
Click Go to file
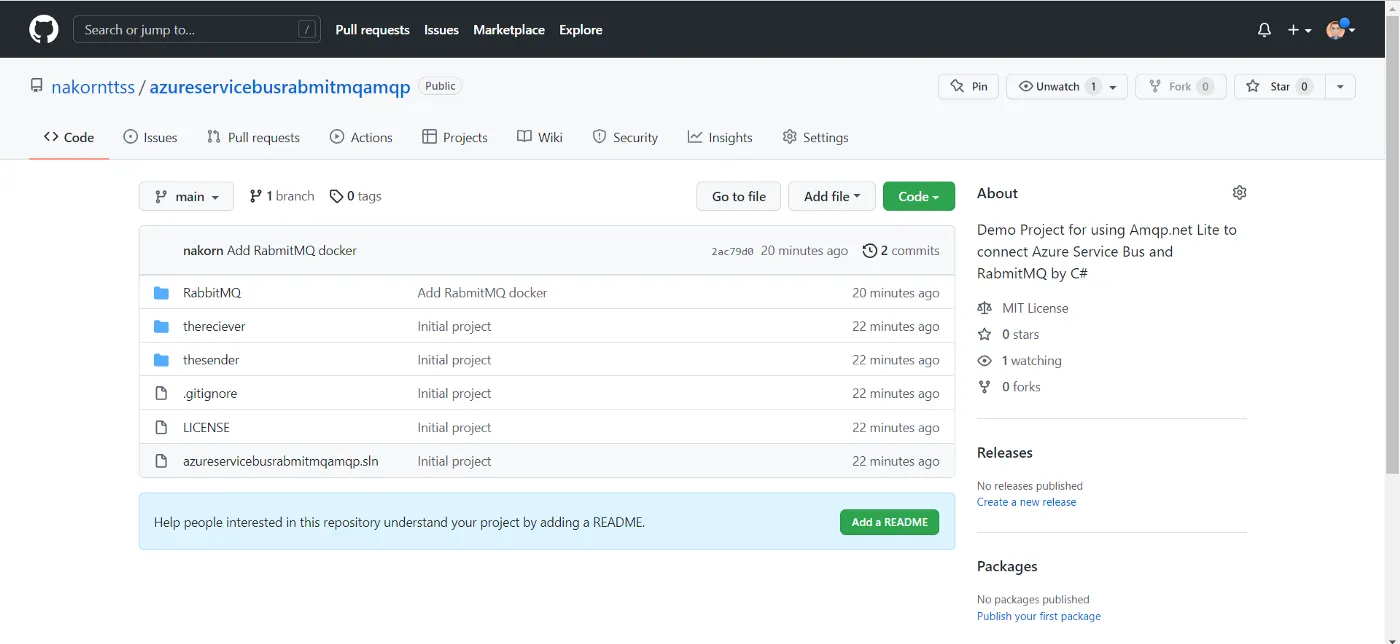739,196
